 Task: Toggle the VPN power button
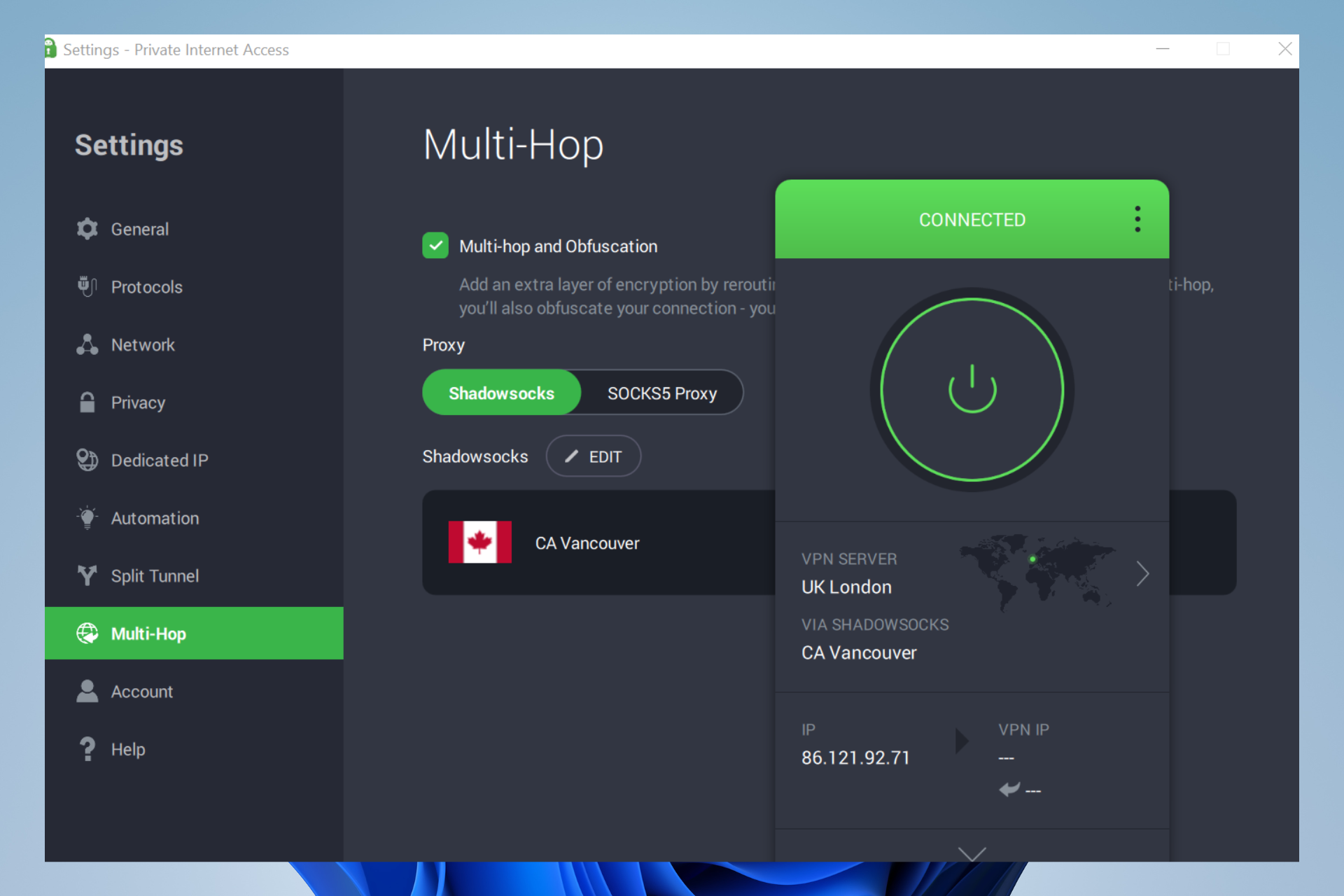pyautogui.click(x=972, y=390)
